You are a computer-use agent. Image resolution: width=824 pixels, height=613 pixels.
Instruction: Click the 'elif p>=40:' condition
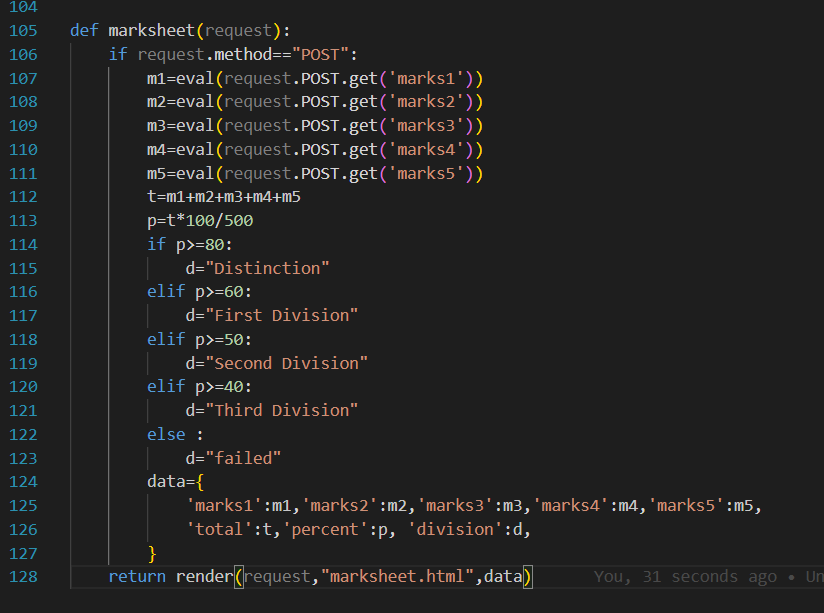[199, 387]
